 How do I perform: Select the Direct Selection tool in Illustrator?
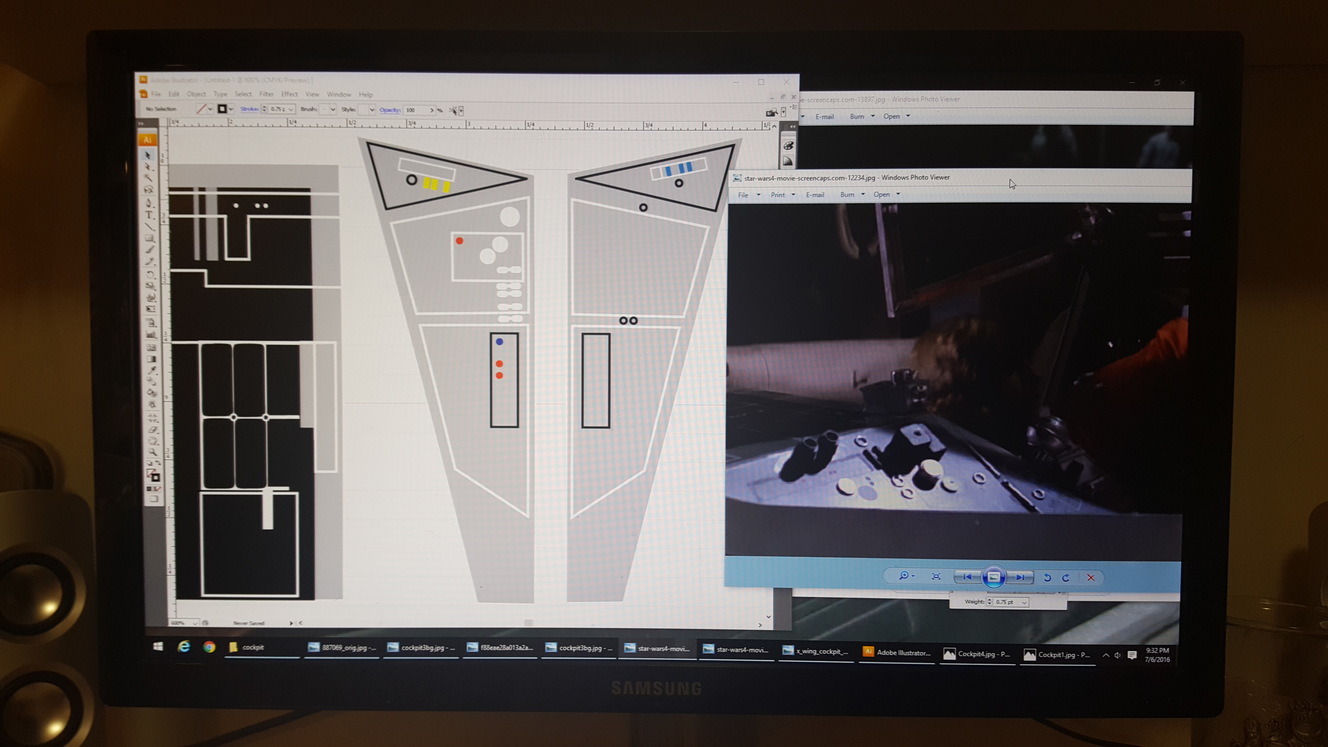point(147,167)
